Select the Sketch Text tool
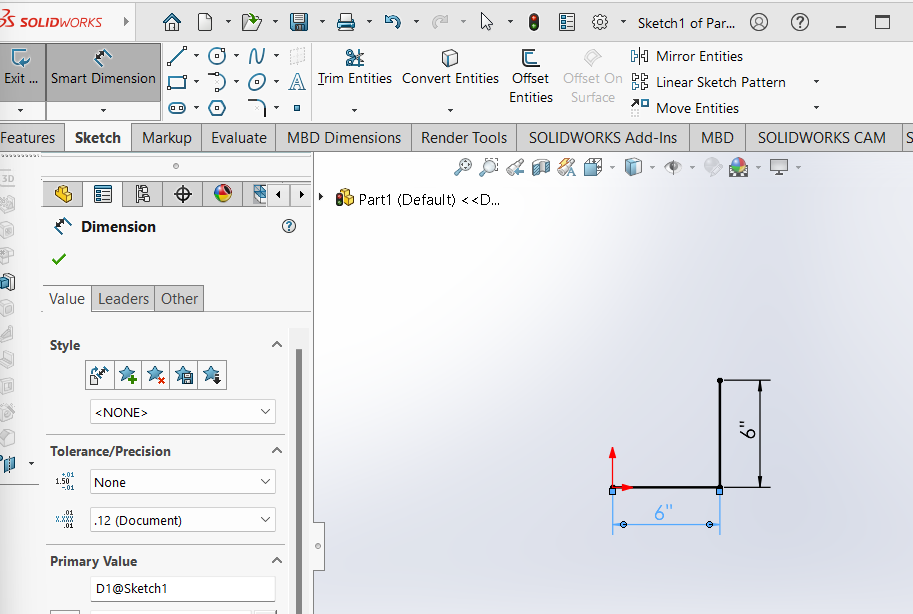This screenshot has width=913, height=614. [x=297, y=82]
